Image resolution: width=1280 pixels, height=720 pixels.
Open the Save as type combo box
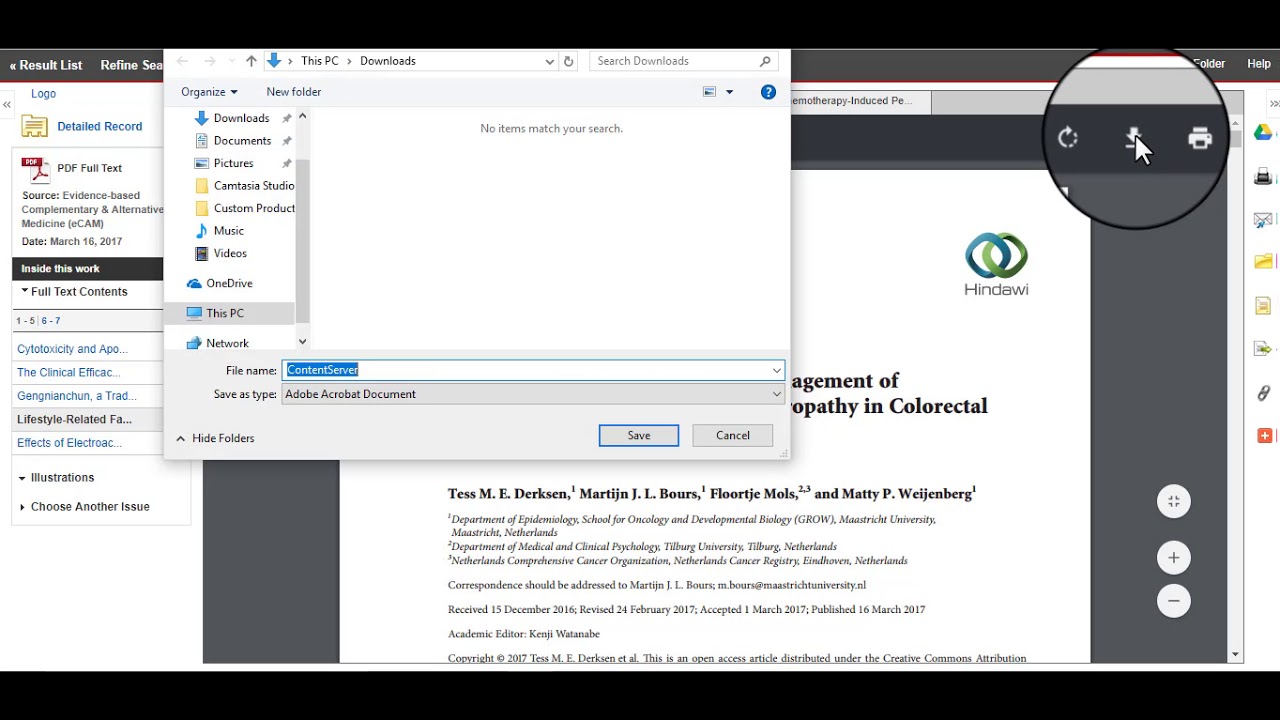[x=533, y=394]
